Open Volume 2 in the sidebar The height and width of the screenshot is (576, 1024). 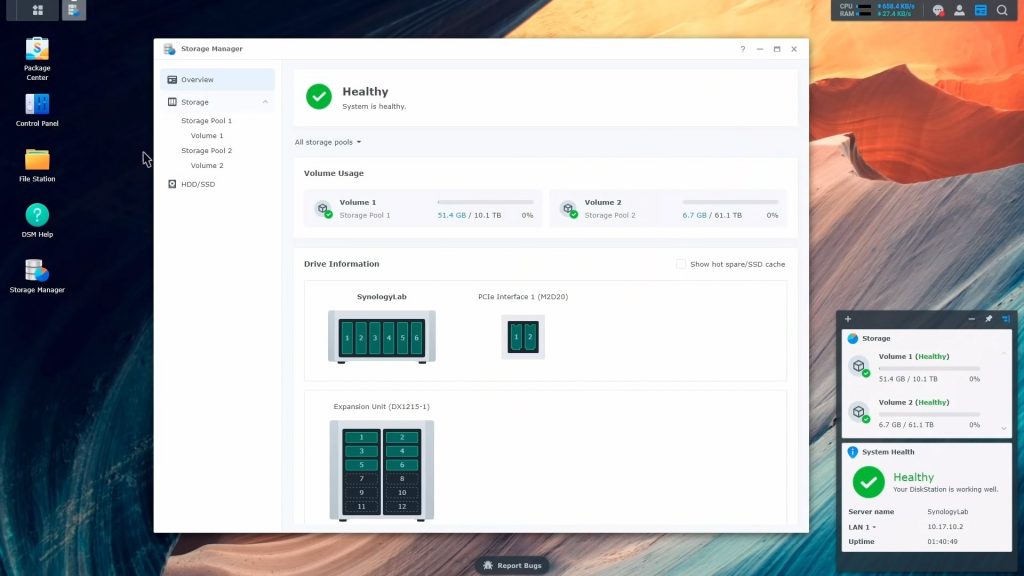tap(207, 166)
